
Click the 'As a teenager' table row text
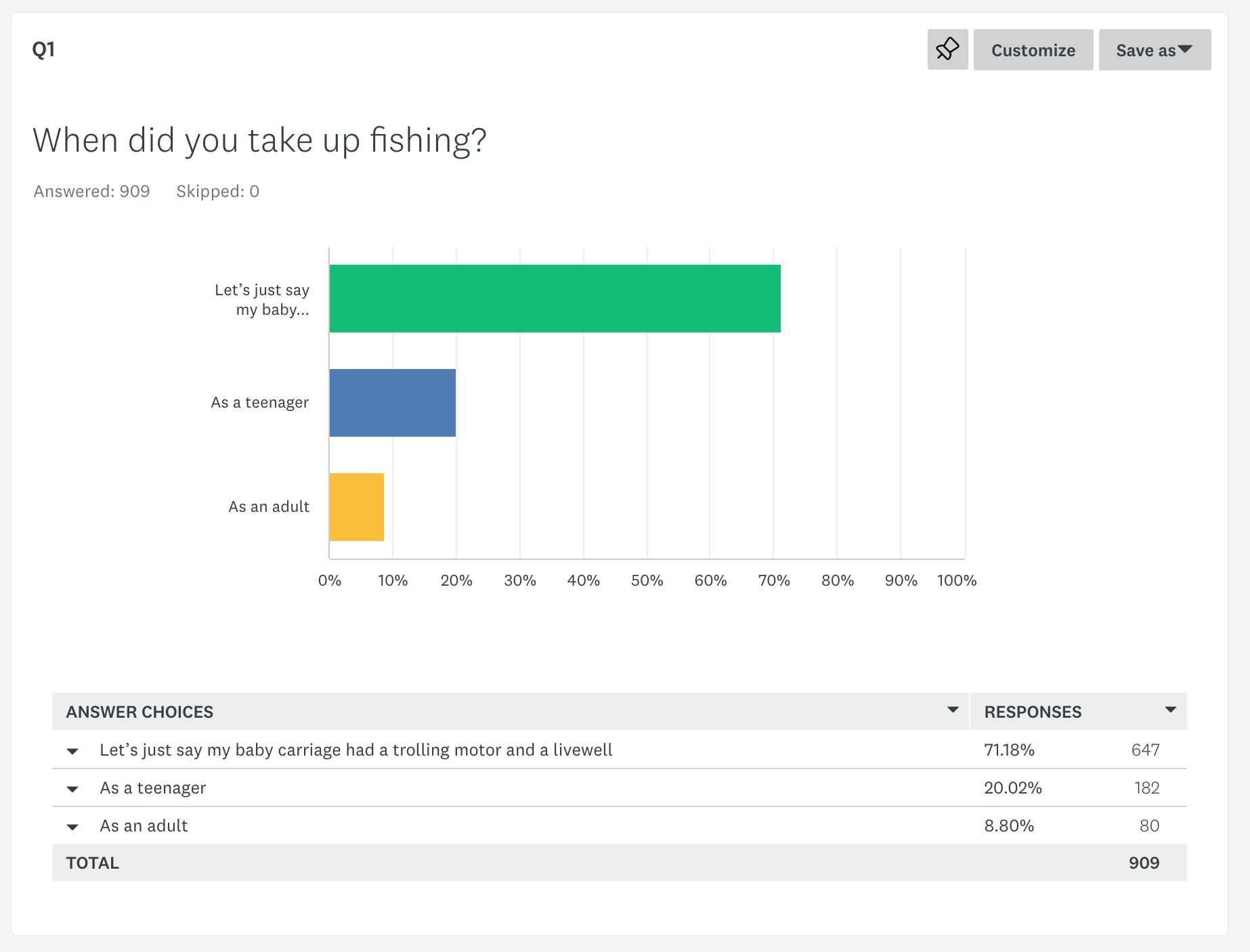click(x=153, y=787)
